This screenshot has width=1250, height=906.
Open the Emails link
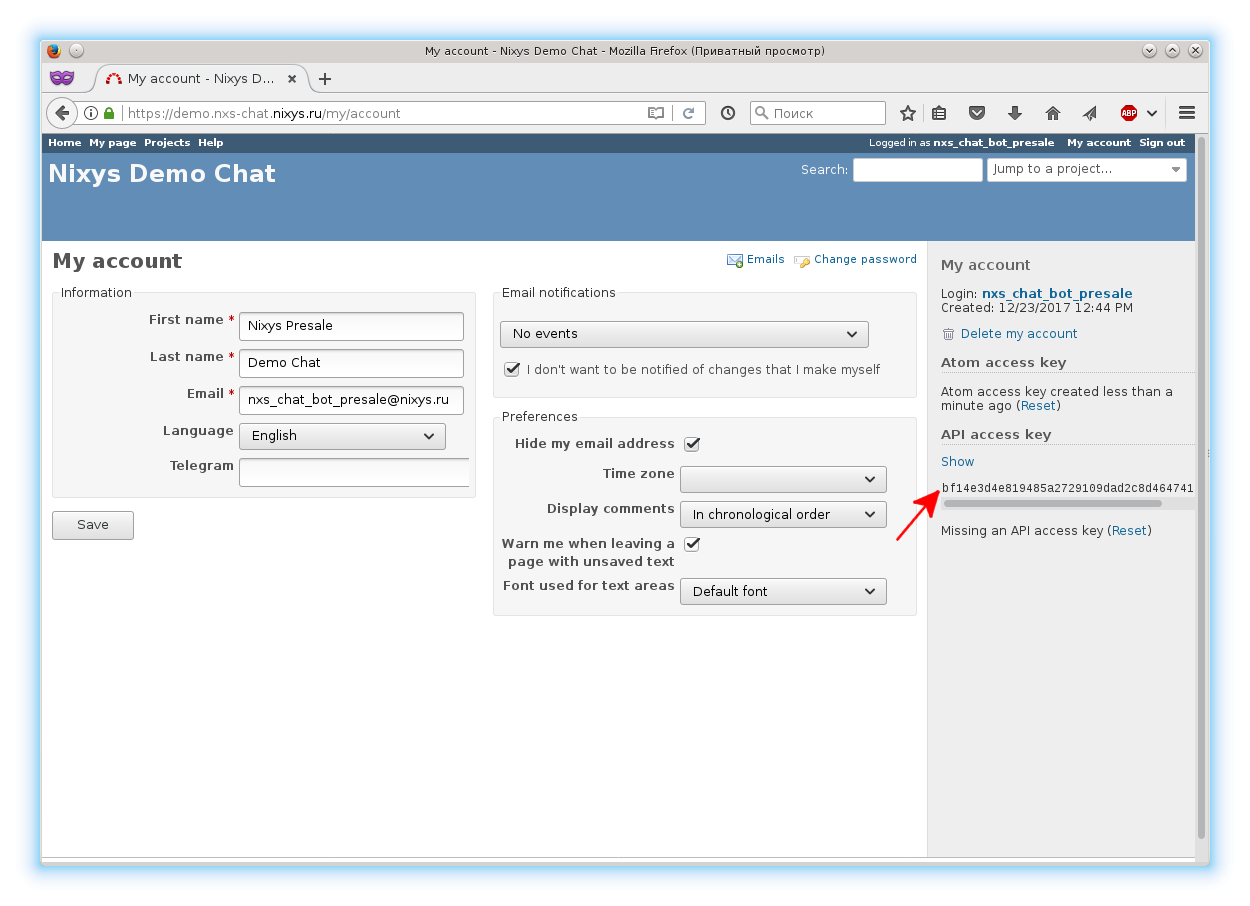click(x=766, y=259)
